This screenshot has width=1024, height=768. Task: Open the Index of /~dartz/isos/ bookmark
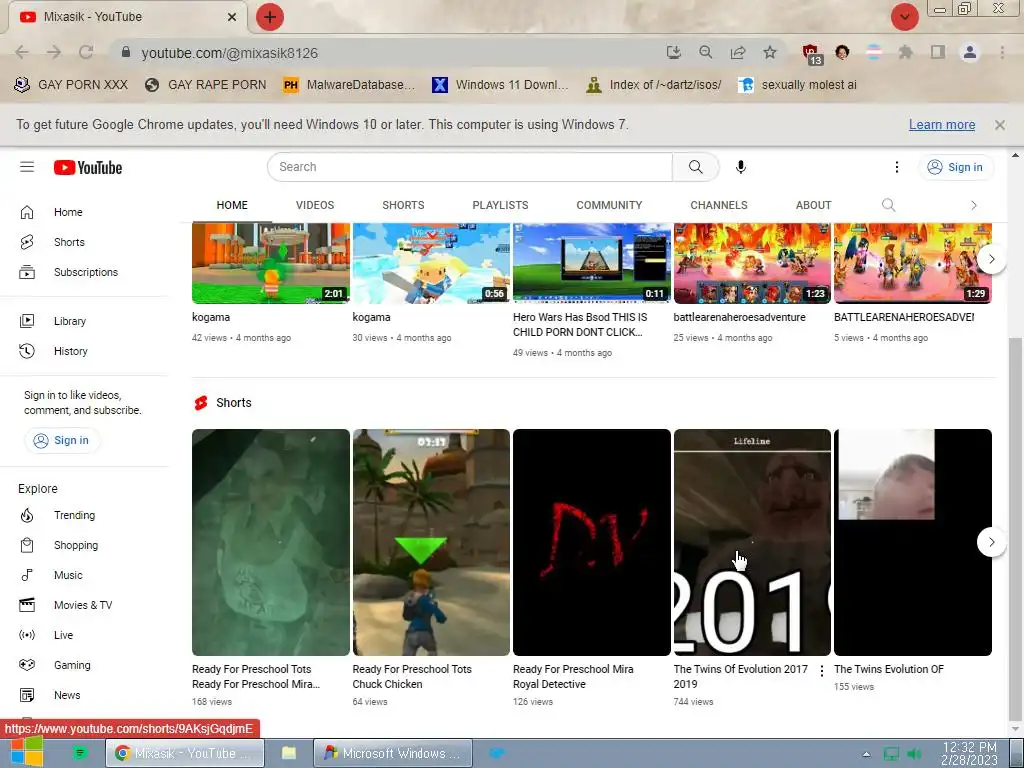pos(654,85)
